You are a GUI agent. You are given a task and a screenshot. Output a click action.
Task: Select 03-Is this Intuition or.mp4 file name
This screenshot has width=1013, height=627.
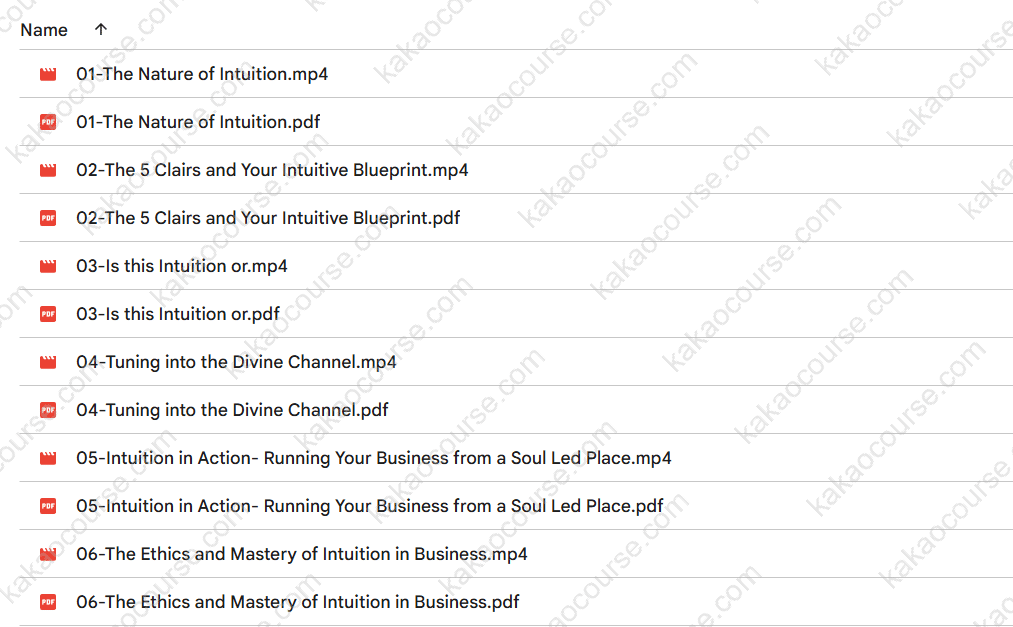[x=182, y=266]
